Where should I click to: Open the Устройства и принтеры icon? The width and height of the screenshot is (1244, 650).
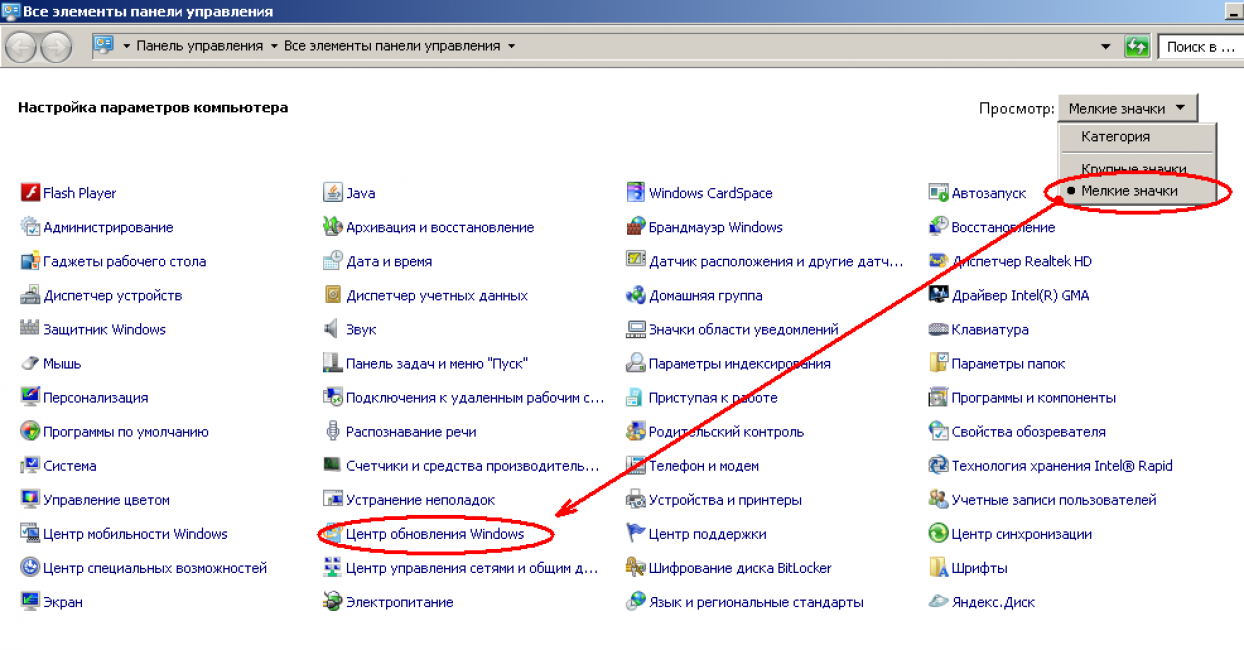[635, 500]
